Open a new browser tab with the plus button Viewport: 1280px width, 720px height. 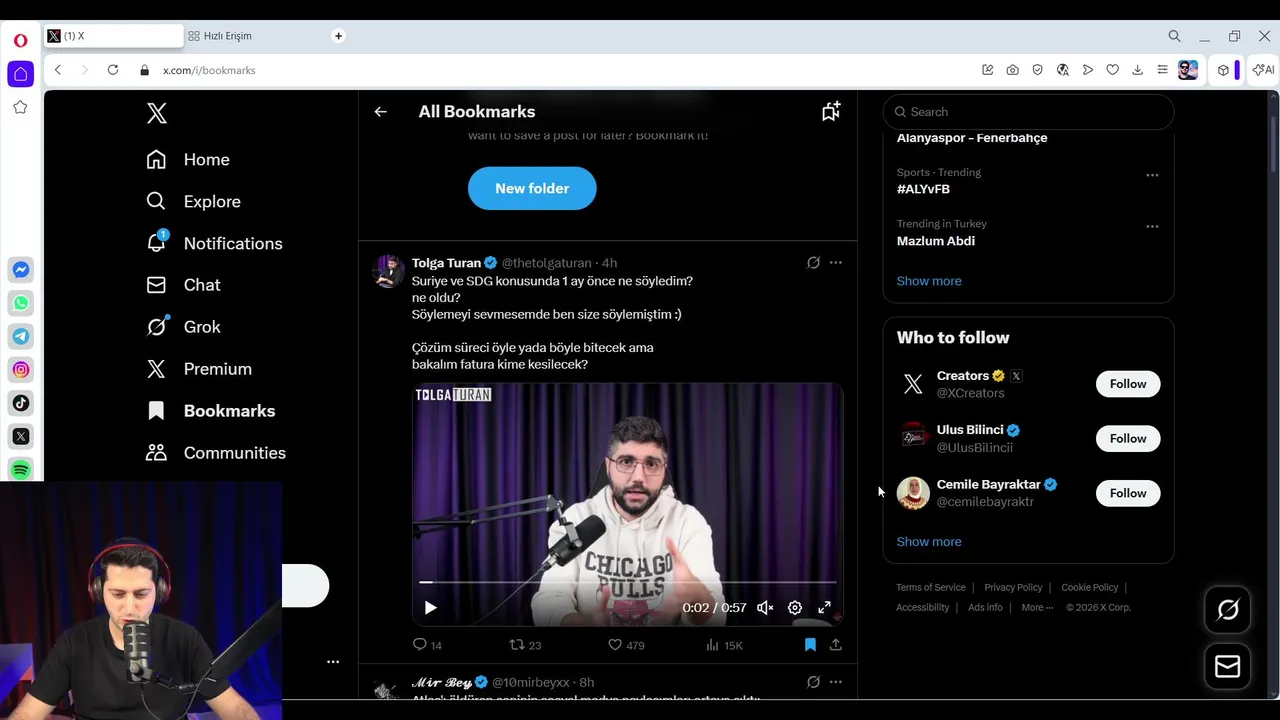coord(338,36)
